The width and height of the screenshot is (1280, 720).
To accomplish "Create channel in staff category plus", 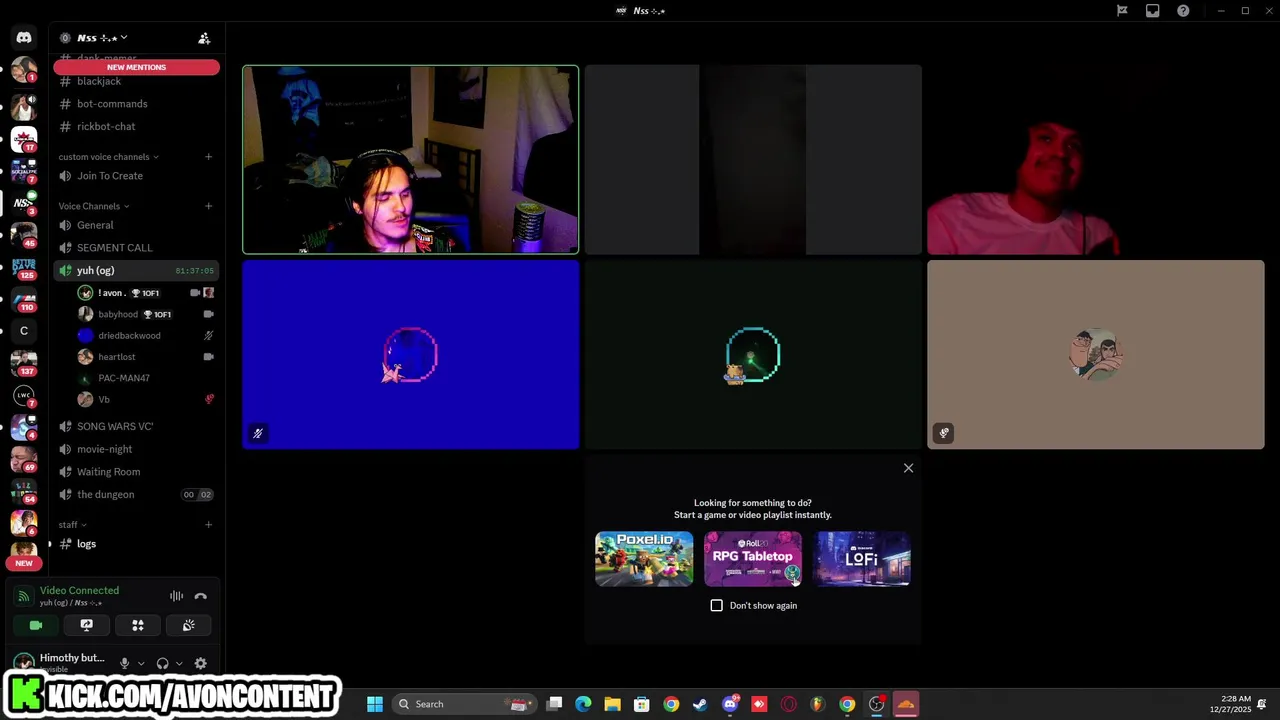I will pos(209,524).
